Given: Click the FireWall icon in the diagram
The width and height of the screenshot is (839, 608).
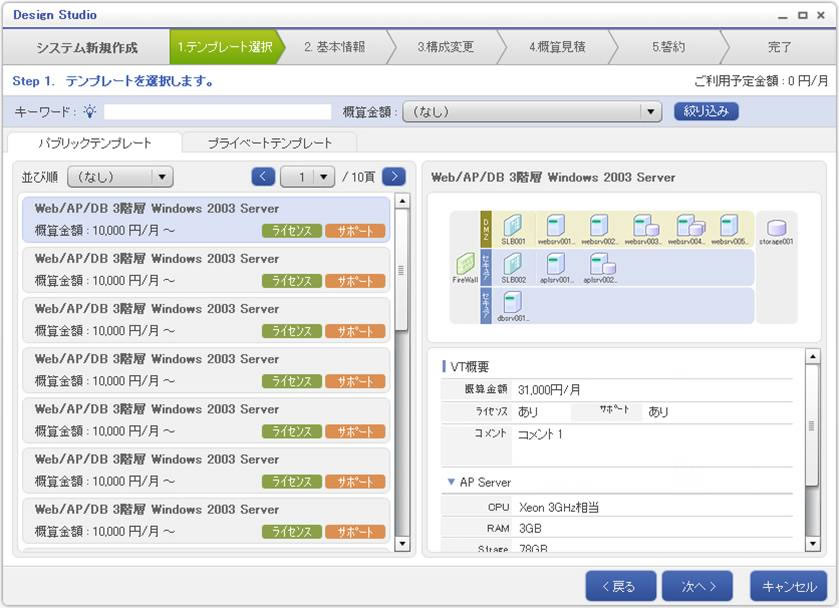Looking at the screenshot, I should coord(465,264).
